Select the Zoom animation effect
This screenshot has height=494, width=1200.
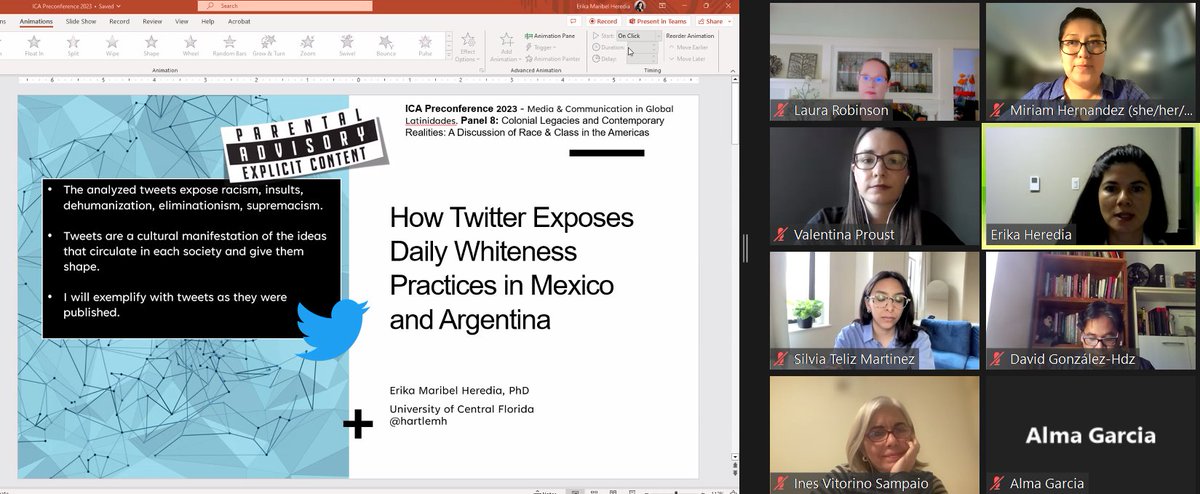coord(308,45)
